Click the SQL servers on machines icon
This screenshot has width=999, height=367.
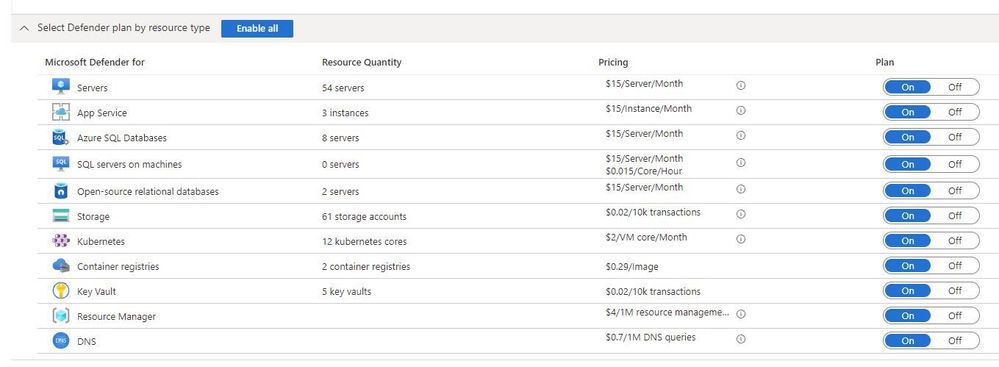[61, 164]
